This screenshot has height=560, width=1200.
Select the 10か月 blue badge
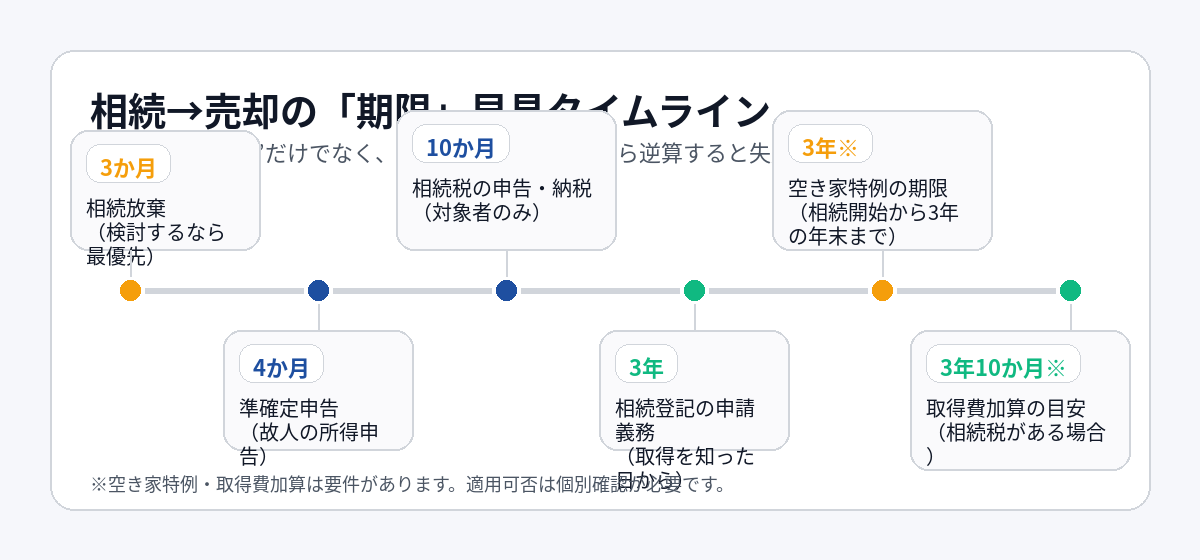click(460, 146)
